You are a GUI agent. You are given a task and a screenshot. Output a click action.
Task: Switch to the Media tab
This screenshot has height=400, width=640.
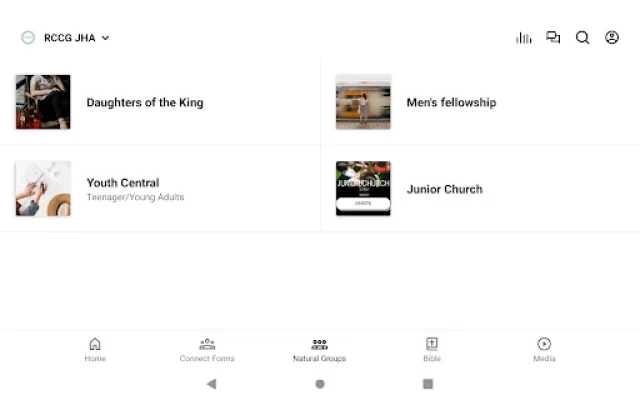544,349
